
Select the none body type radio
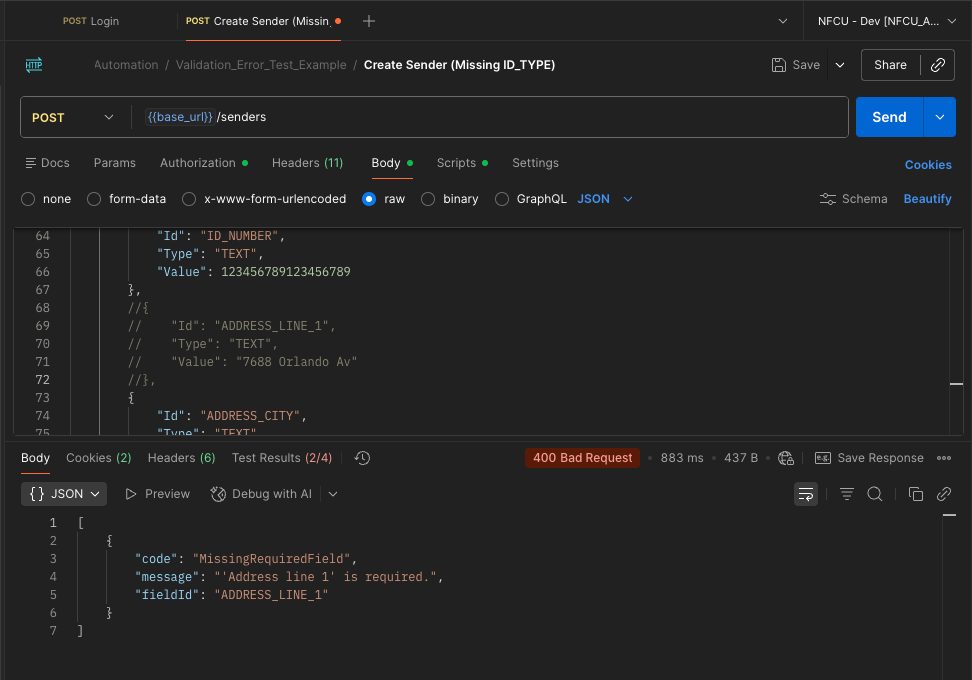pos(28,199)
